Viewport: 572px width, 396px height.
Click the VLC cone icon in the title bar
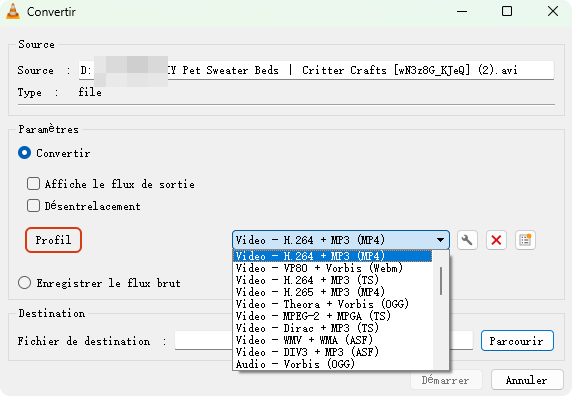(x=13, y=11)
